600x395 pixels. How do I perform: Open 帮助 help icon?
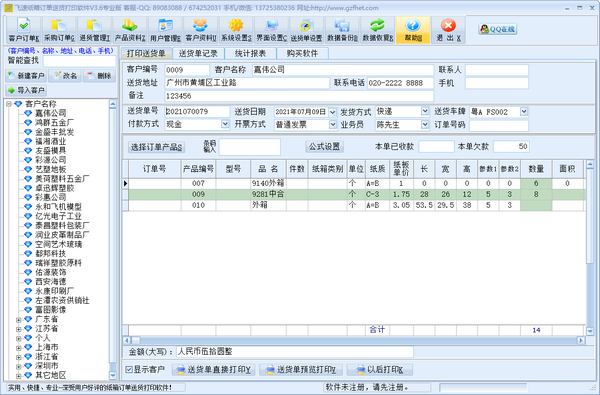click(x=413, y=30)
